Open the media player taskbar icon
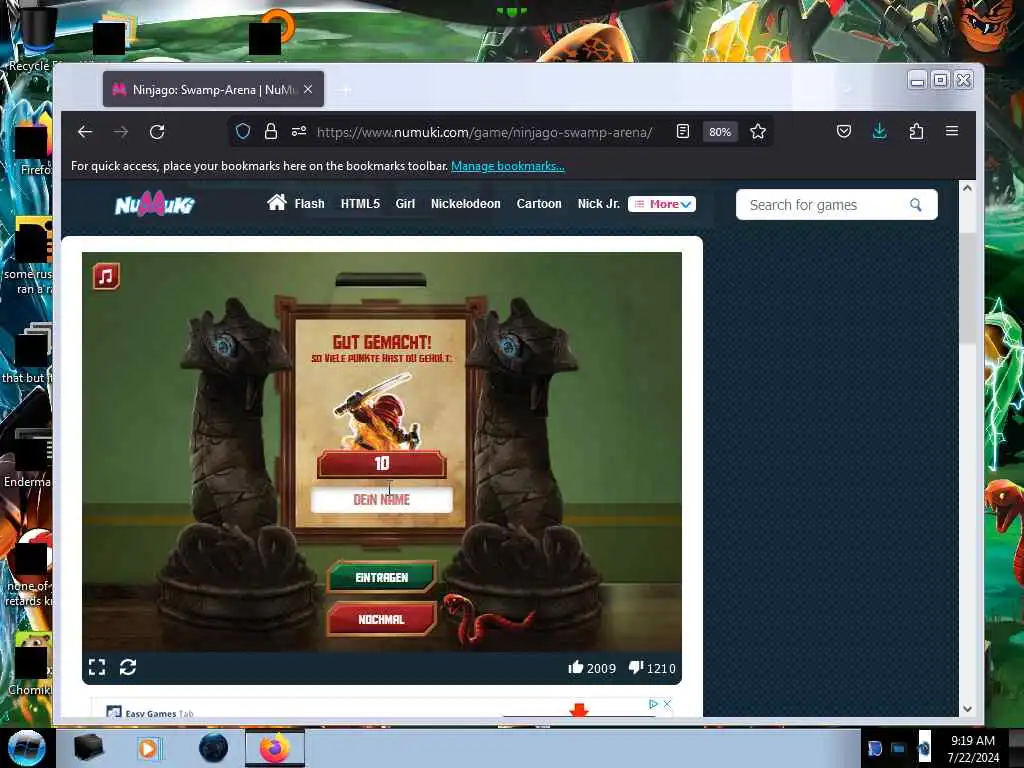 pyautogui.click(x=148, y=748)
